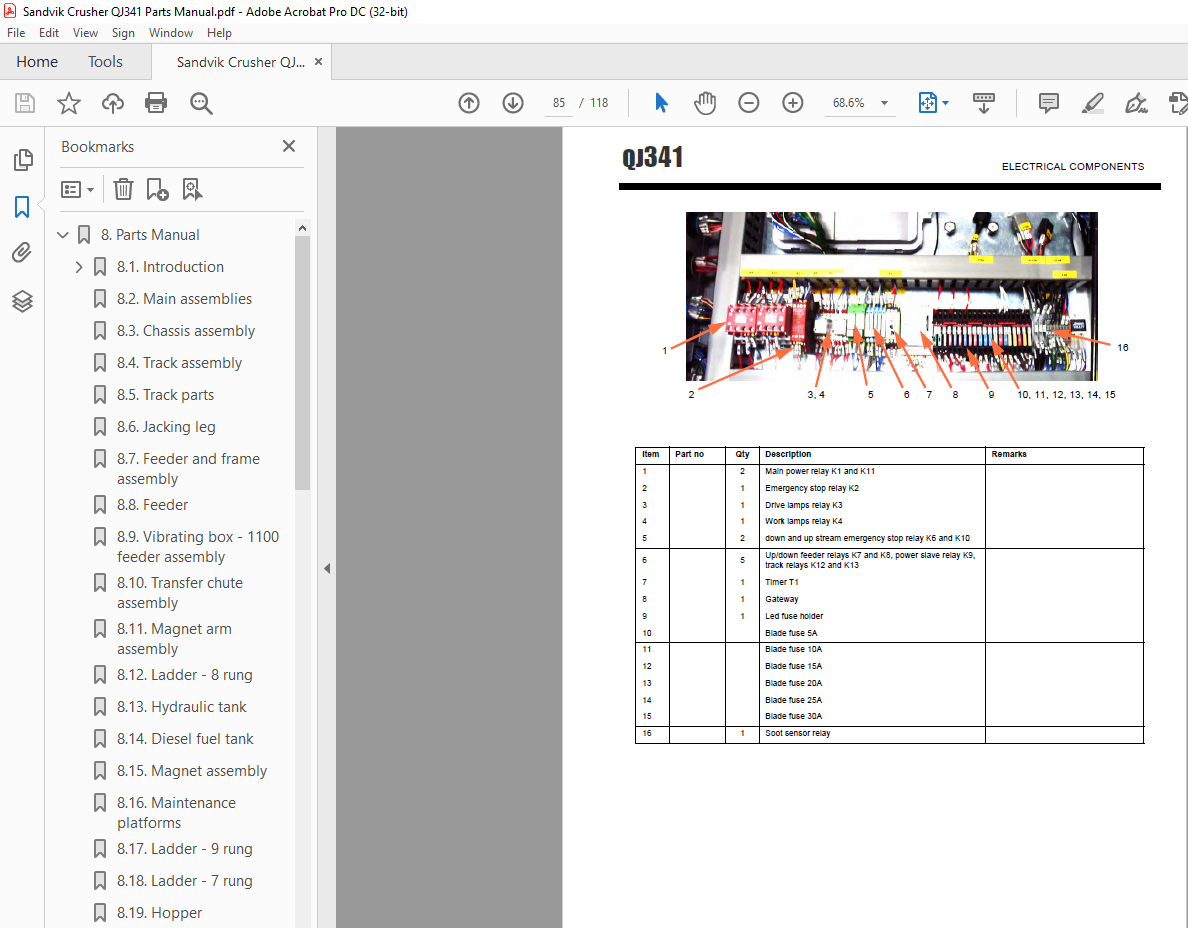Expand the 8.1. Introduction bookmark
The height and width of the screenshot is (928, 1188).
coord(79,267)
